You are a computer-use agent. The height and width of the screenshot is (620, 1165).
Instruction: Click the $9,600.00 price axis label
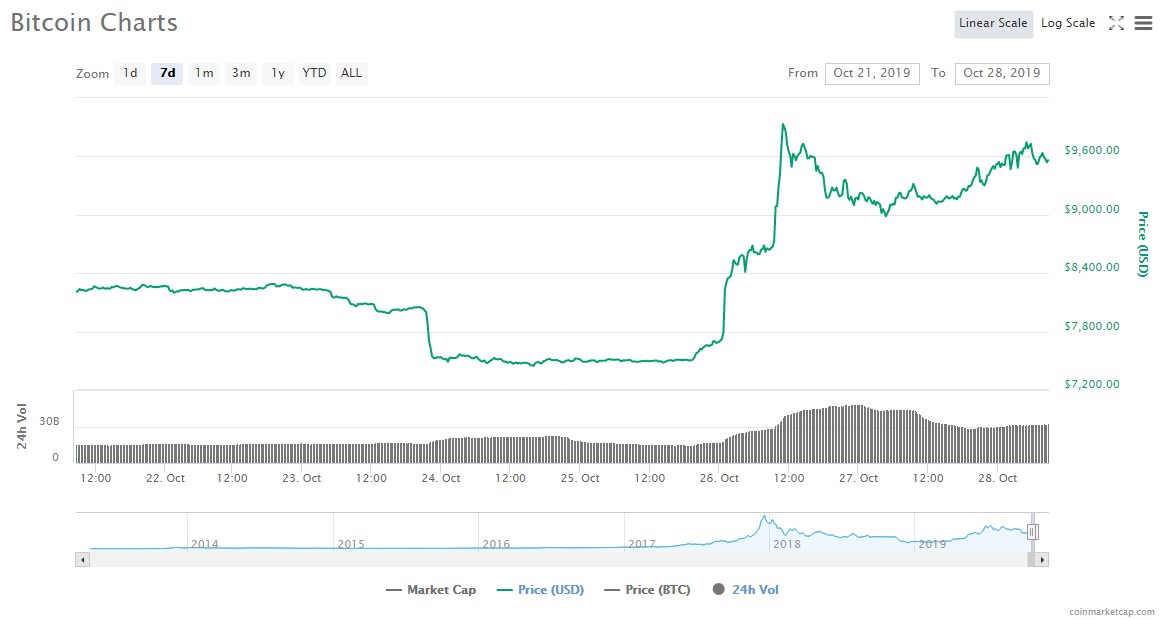pyautogui.click(x=1091, y=150)
